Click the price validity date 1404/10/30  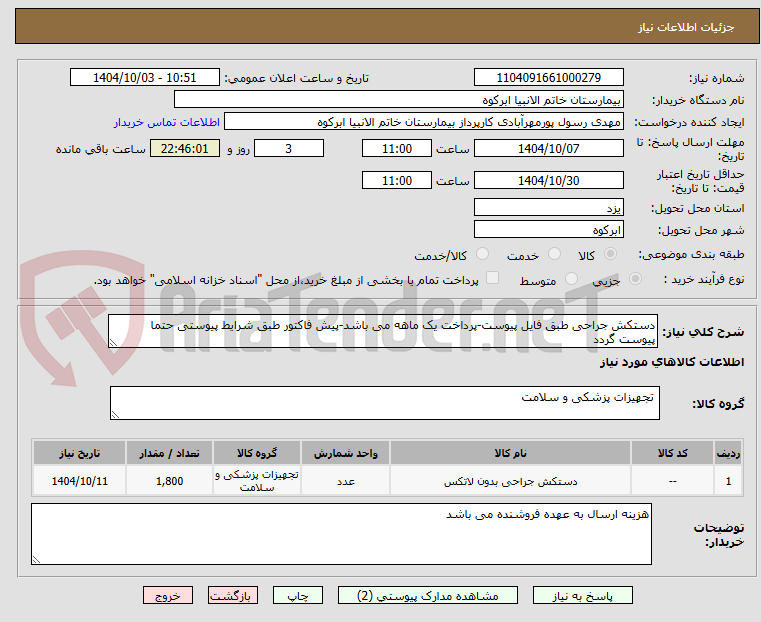[548, 180]
